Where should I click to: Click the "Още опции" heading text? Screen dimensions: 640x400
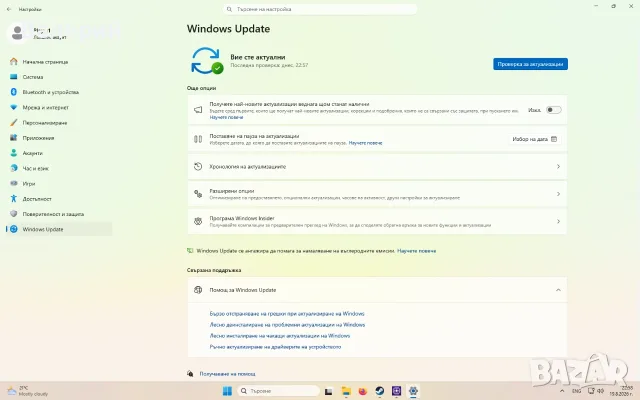click(x=201, y=88)
